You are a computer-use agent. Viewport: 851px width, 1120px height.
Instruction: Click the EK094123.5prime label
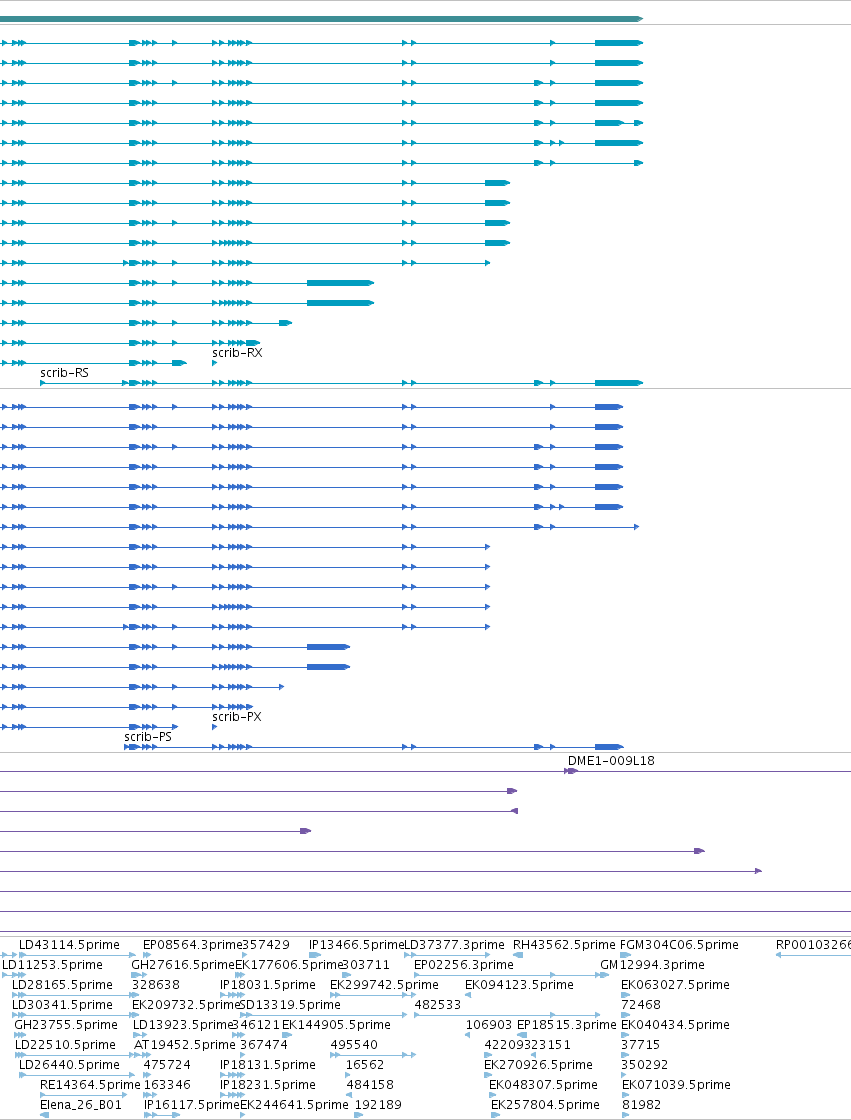click(519, 985)
